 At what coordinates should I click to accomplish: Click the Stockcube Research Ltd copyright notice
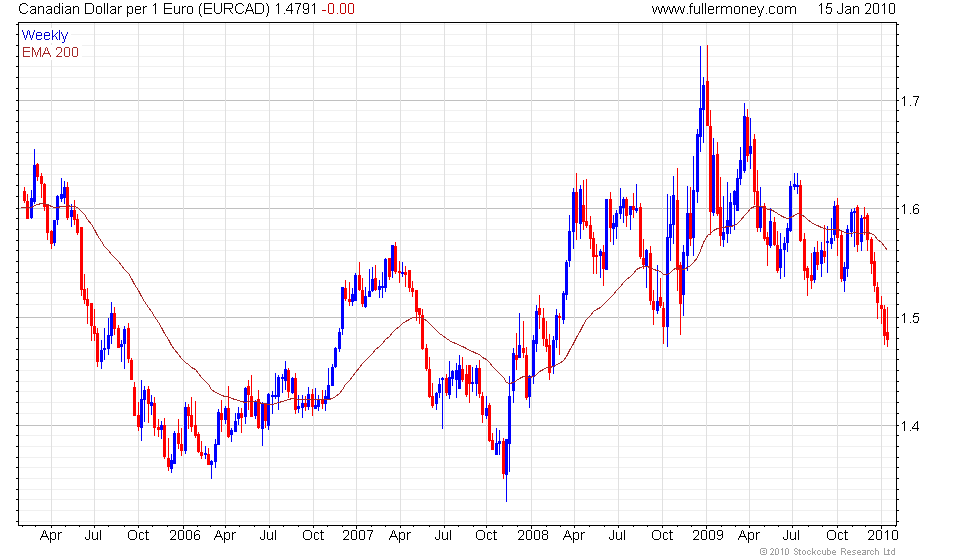pyautogui.click(x=827, y=551)
